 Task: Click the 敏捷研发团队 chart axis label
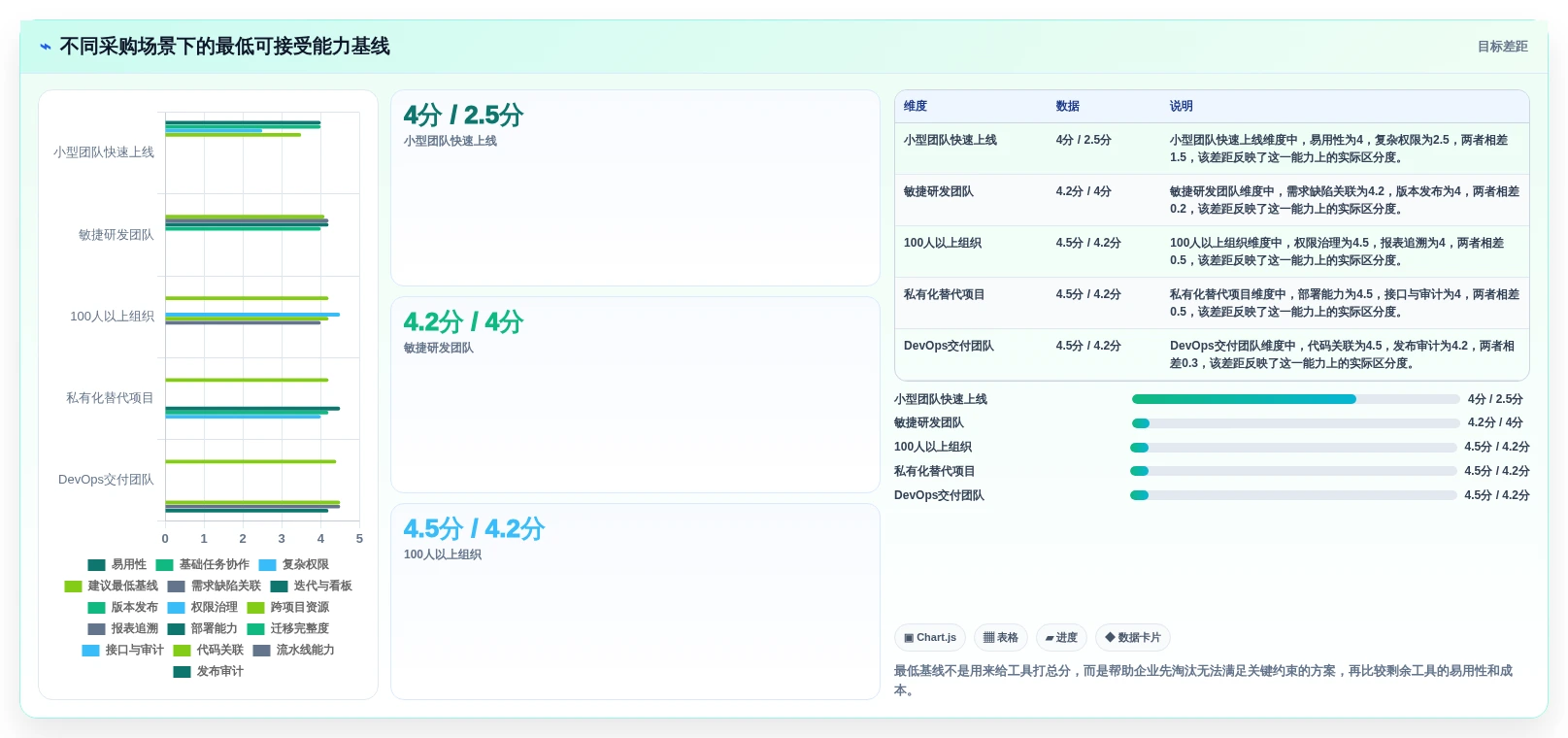(117, 235)
